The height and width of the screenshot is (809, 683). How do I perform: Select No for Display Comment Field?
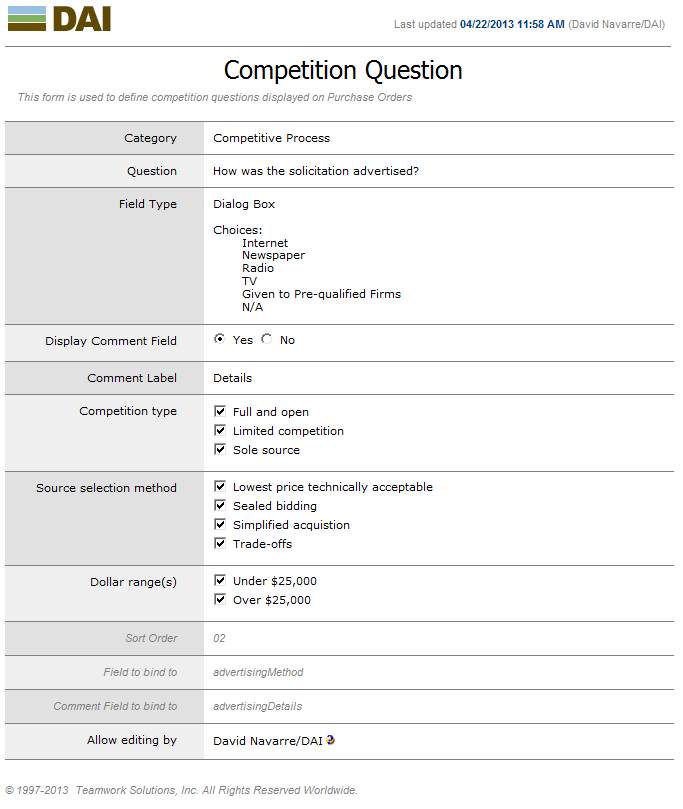pyautogui.click(x=267, y=339)
